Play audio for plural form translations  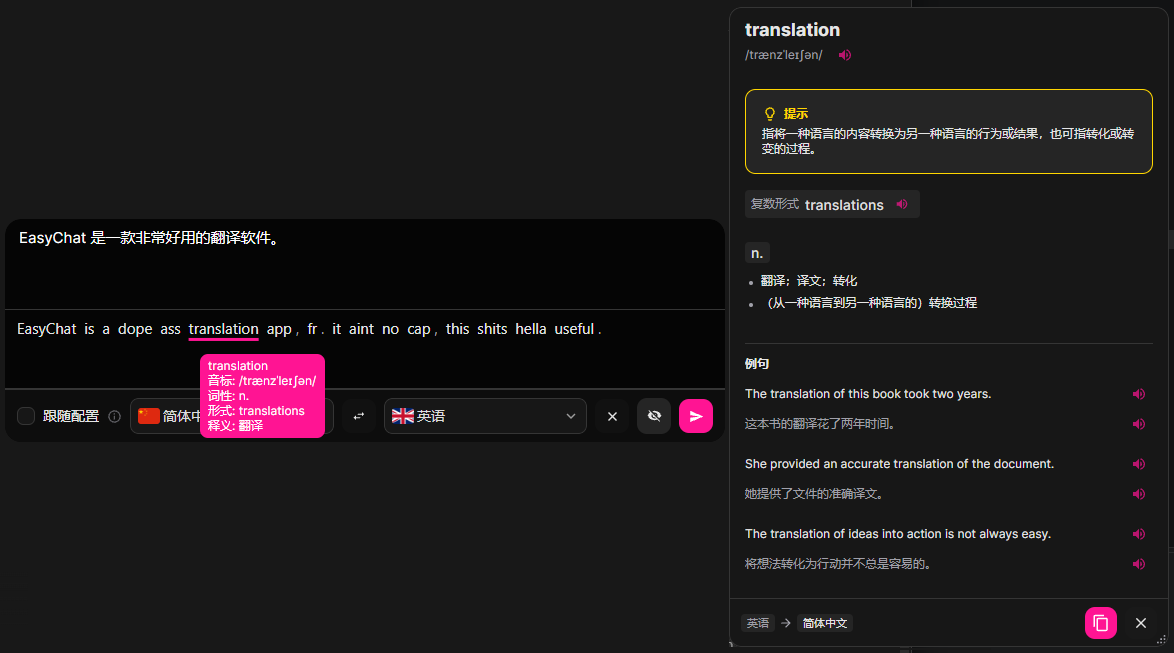click(902, 204)
